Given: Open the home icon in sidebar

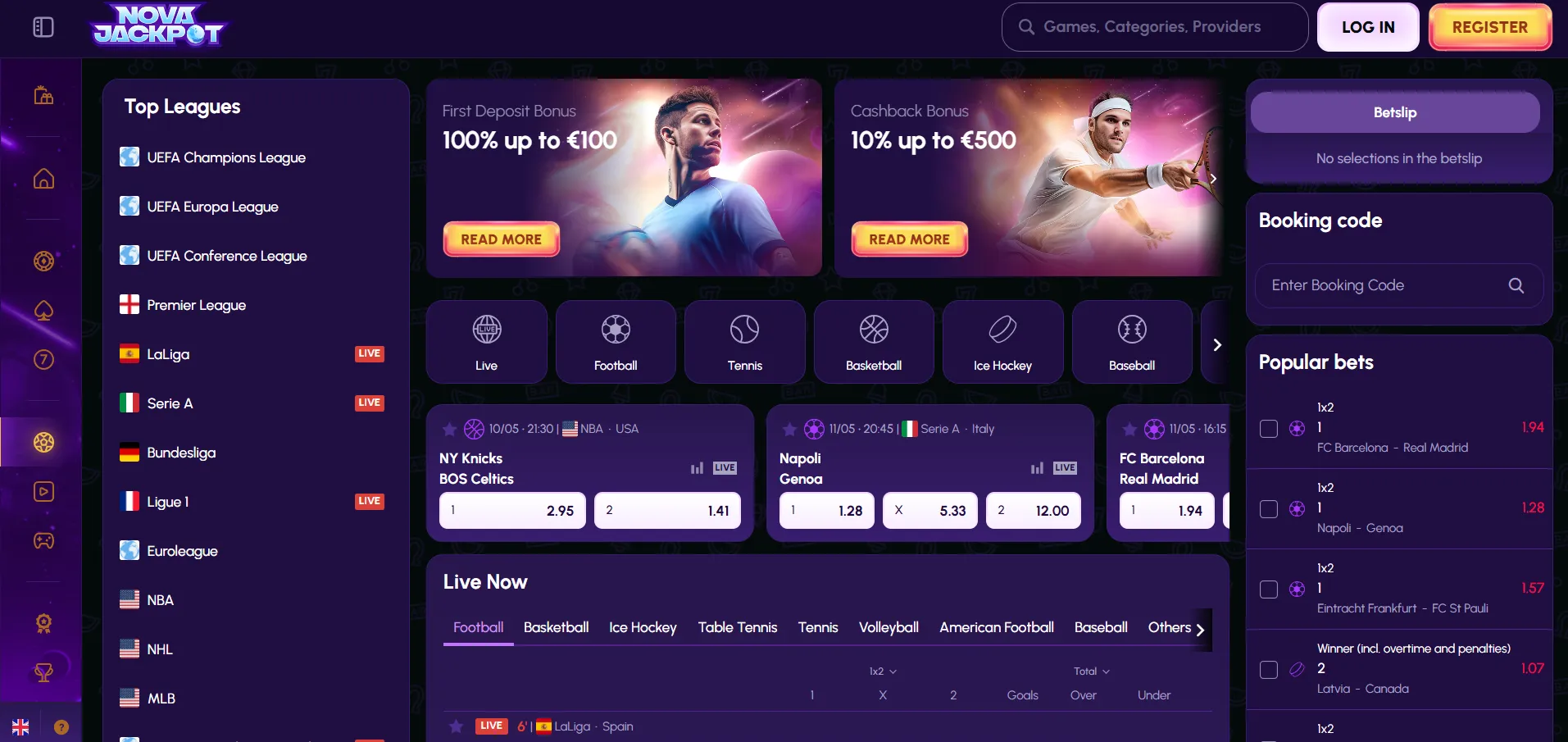Looking at the screenshot, I should (x=43, y=179).
